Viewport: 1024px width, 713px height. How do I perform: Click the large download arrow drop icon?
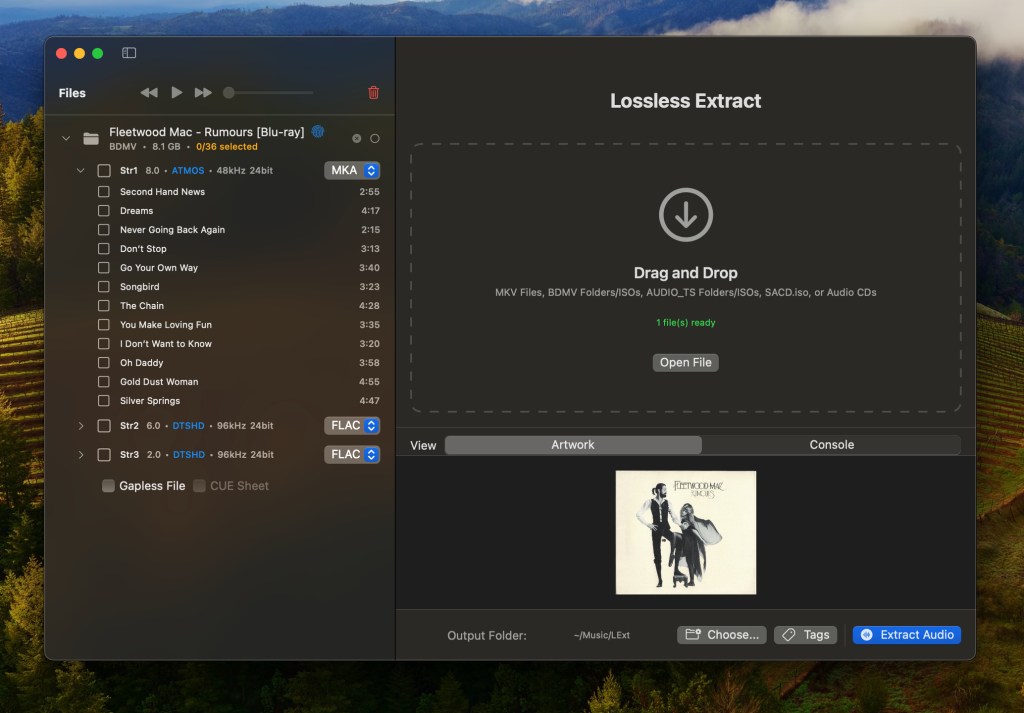pyautogui.click(x=686, y=214)
